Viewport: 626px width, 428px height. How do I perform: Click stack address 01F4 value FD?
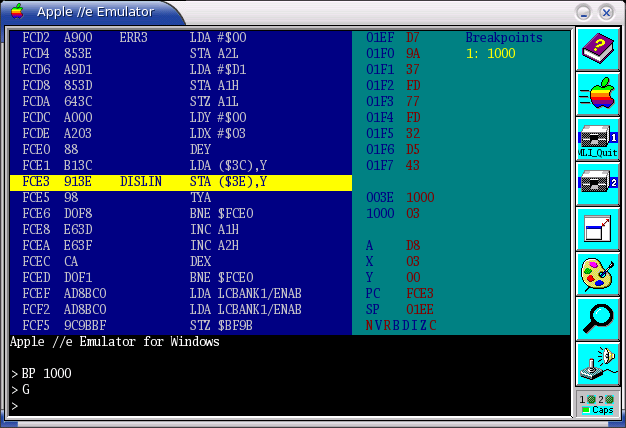point(393,117)
